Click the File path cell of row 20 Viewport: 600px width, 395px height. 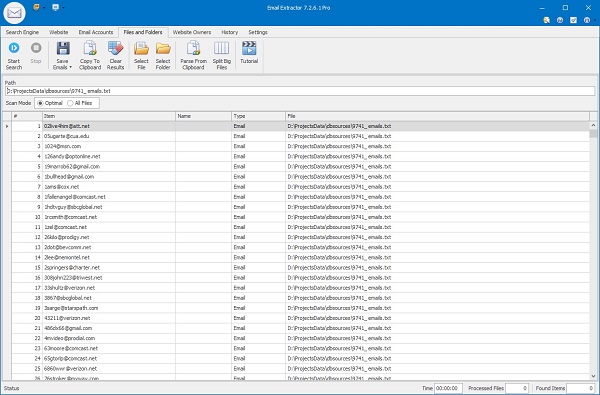point(437,318)
